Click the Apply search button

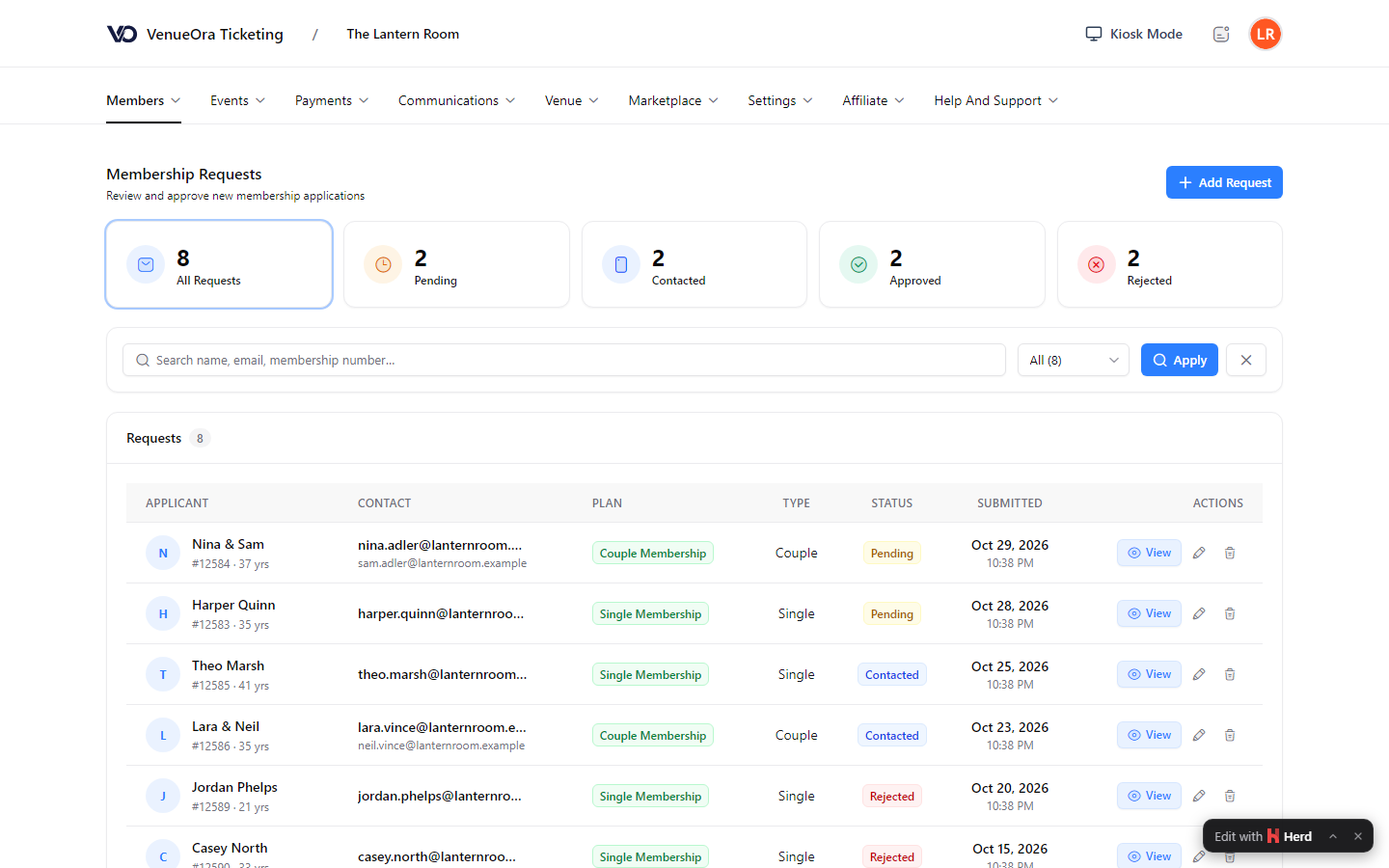(1180, 360)
